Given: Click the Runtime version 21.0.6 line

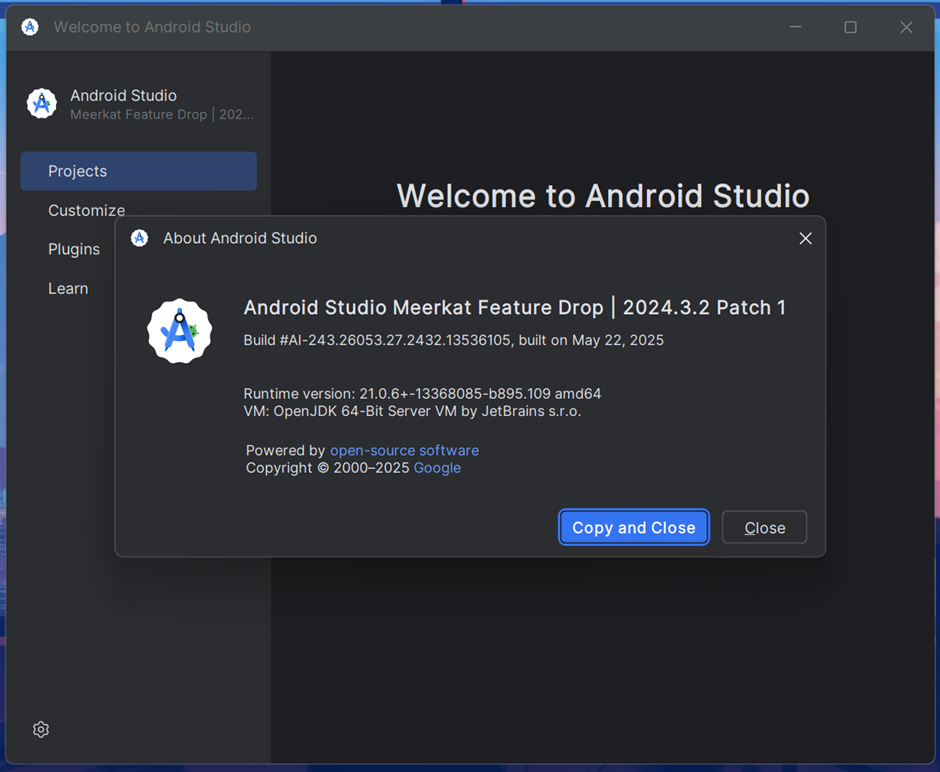Looking at the screenshot, I should click(x=422, y=394).
